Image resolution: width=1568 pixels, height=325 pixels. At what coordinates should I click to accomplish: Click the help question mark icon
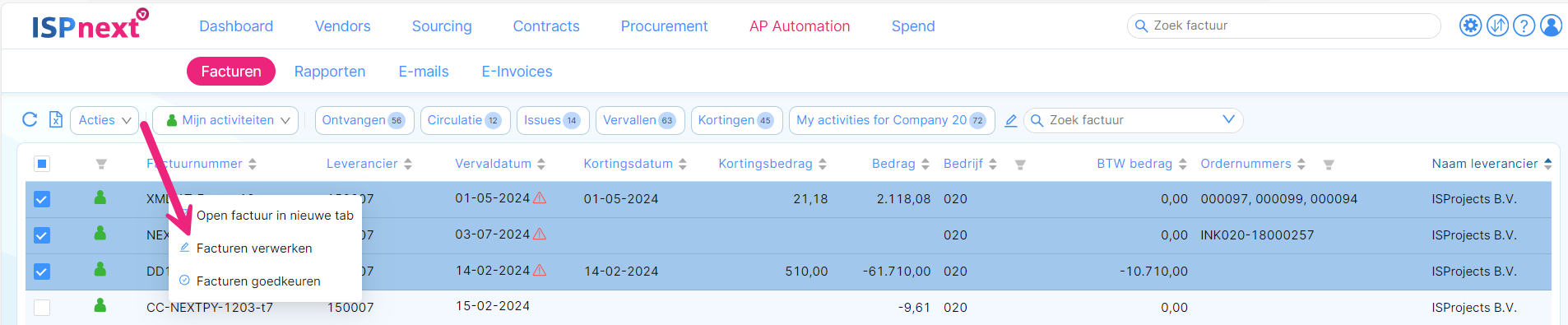click(x=1524, y=26)
